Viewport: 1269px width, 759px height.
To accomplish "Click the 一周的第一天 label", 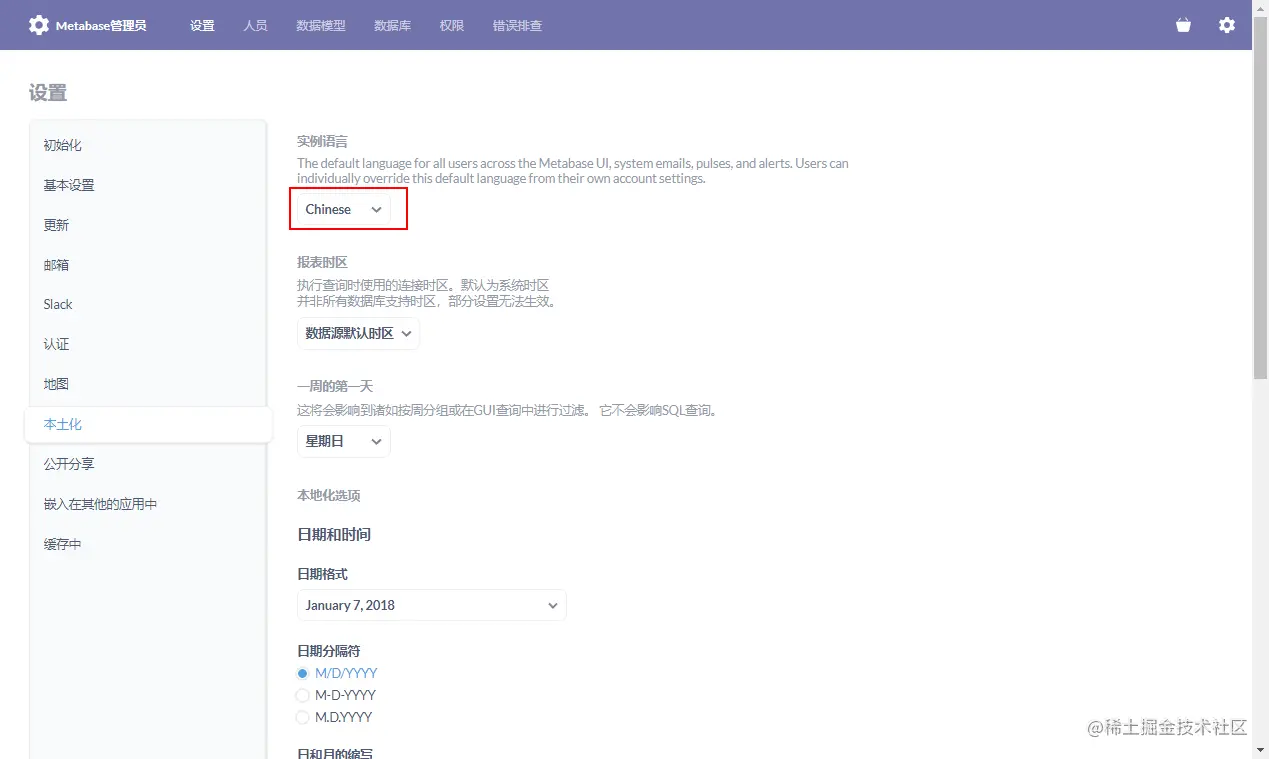I will point(335,386).
